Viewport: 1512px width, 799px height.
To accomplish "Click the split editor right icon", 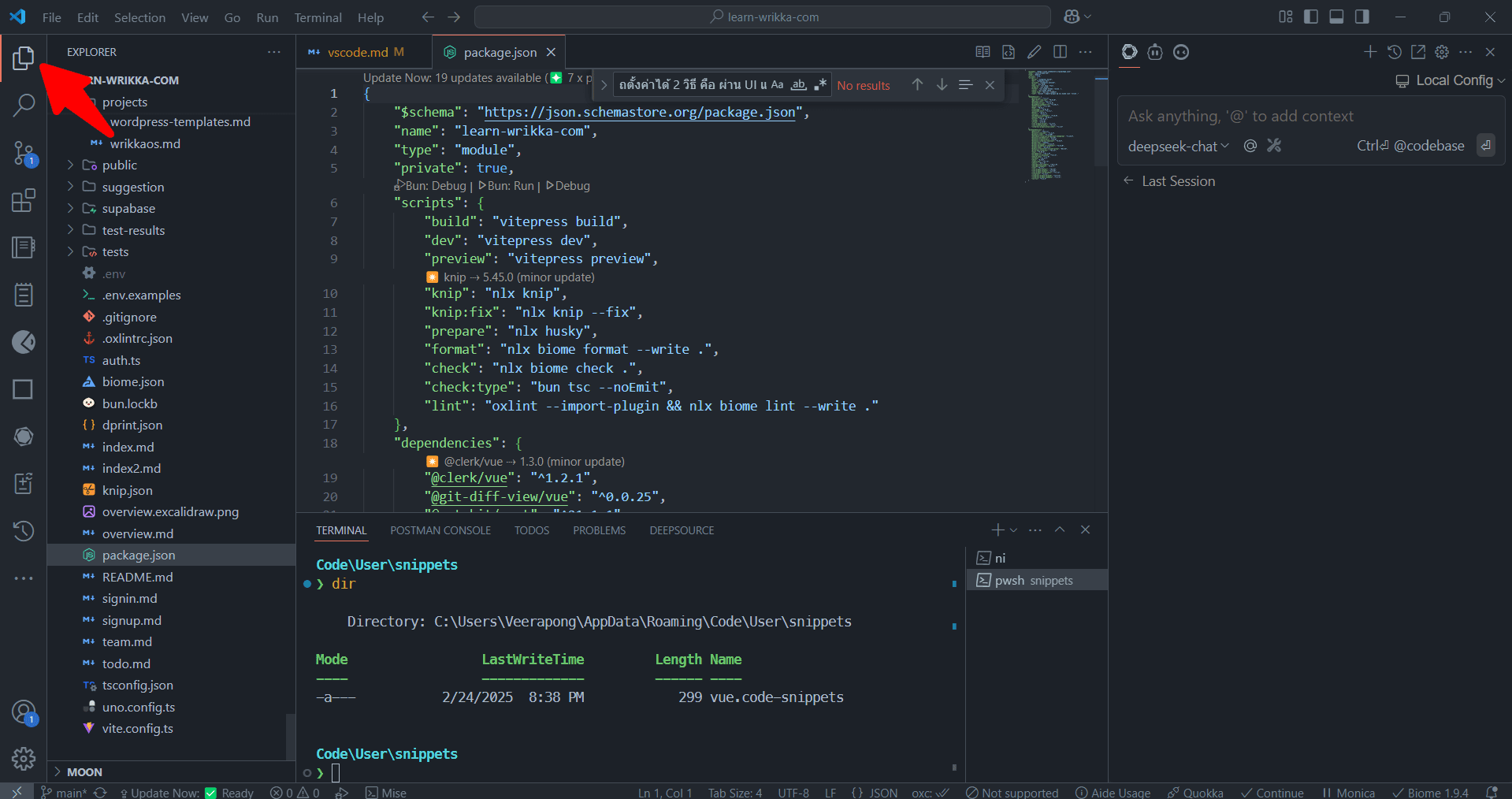I will tap(1060, 52).
